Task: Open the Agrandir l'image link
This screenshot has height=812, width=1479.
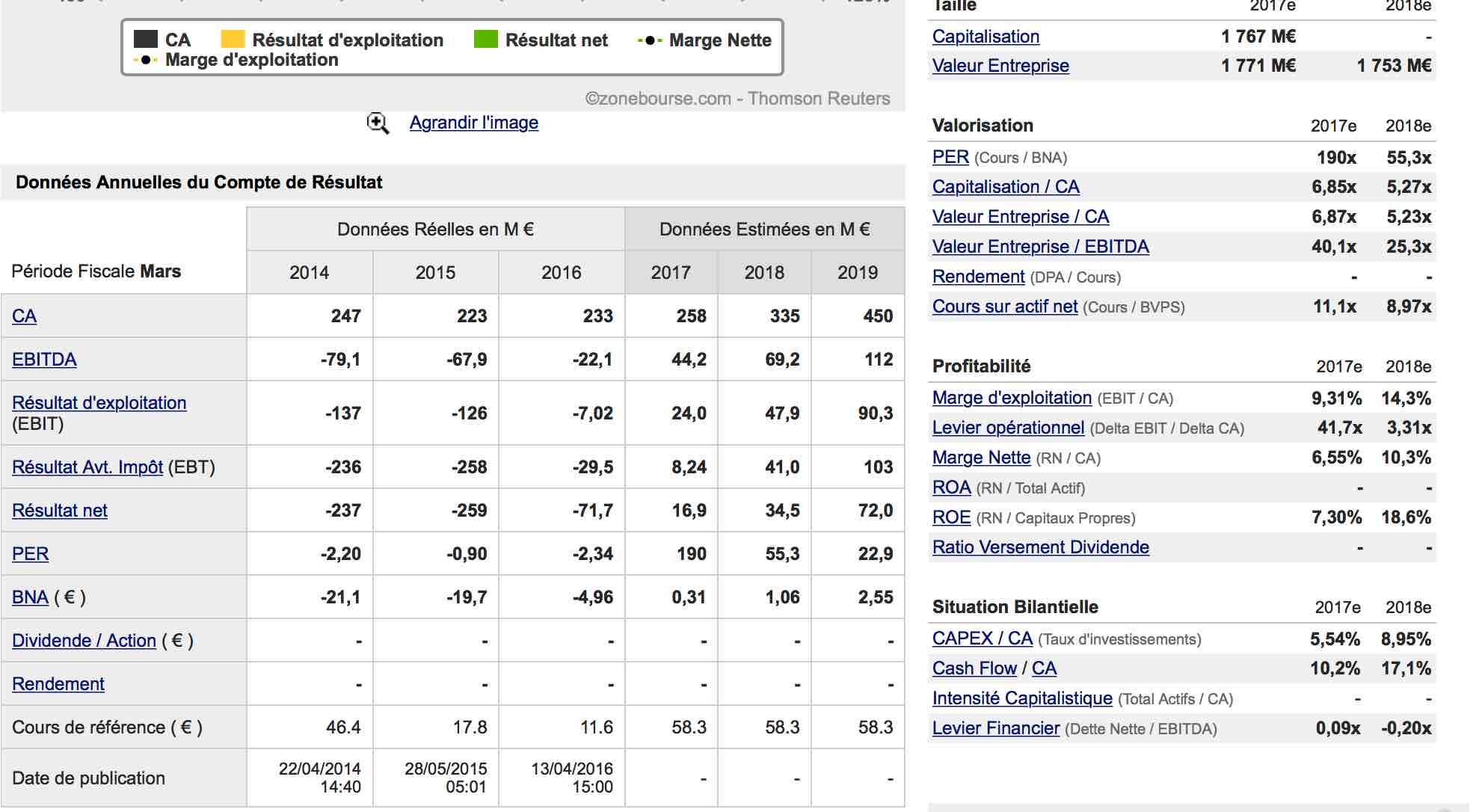Action: (473, 123)
